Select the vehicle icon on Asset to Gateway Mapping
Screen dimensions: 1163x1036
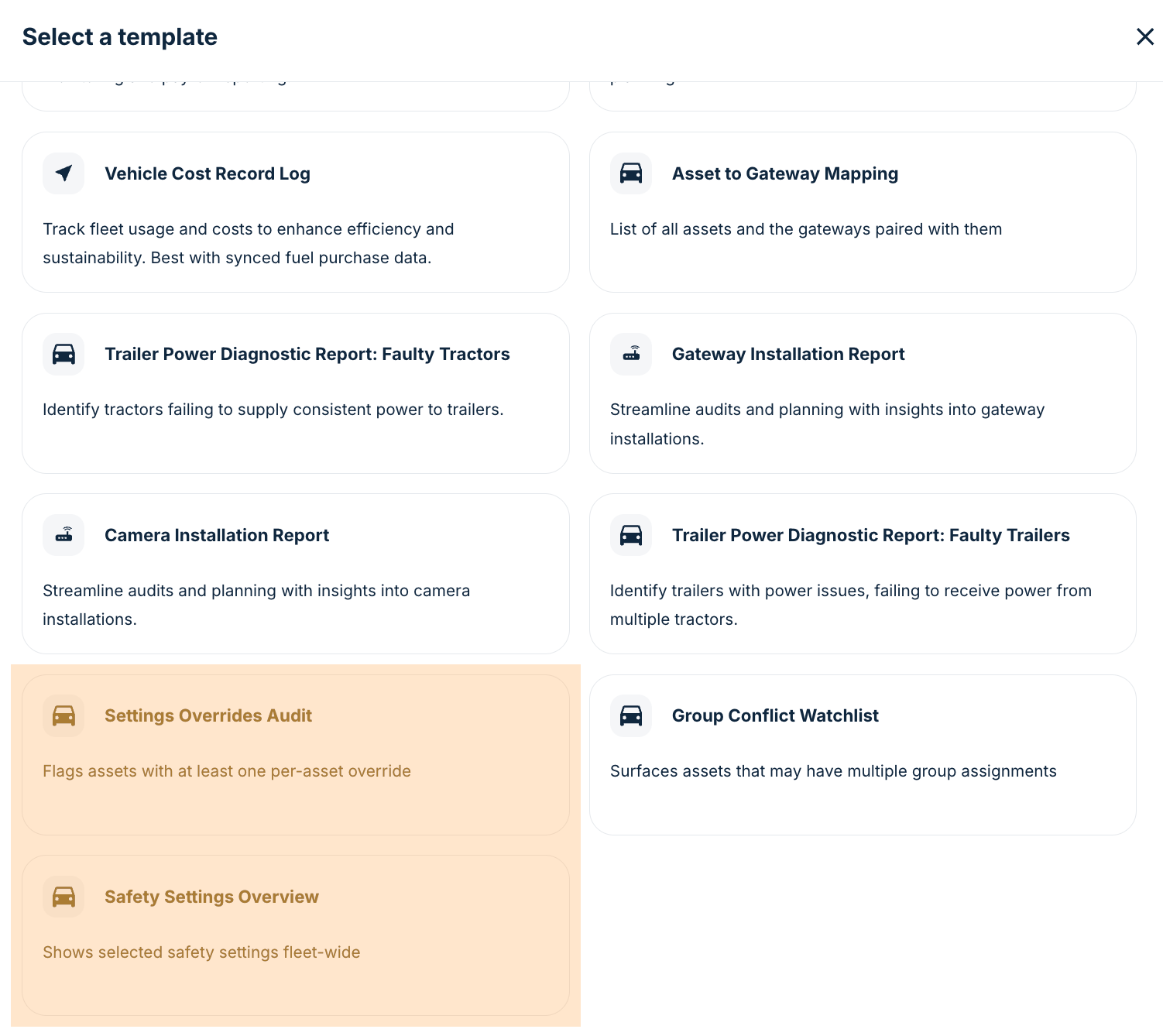(x=630, y=173)
